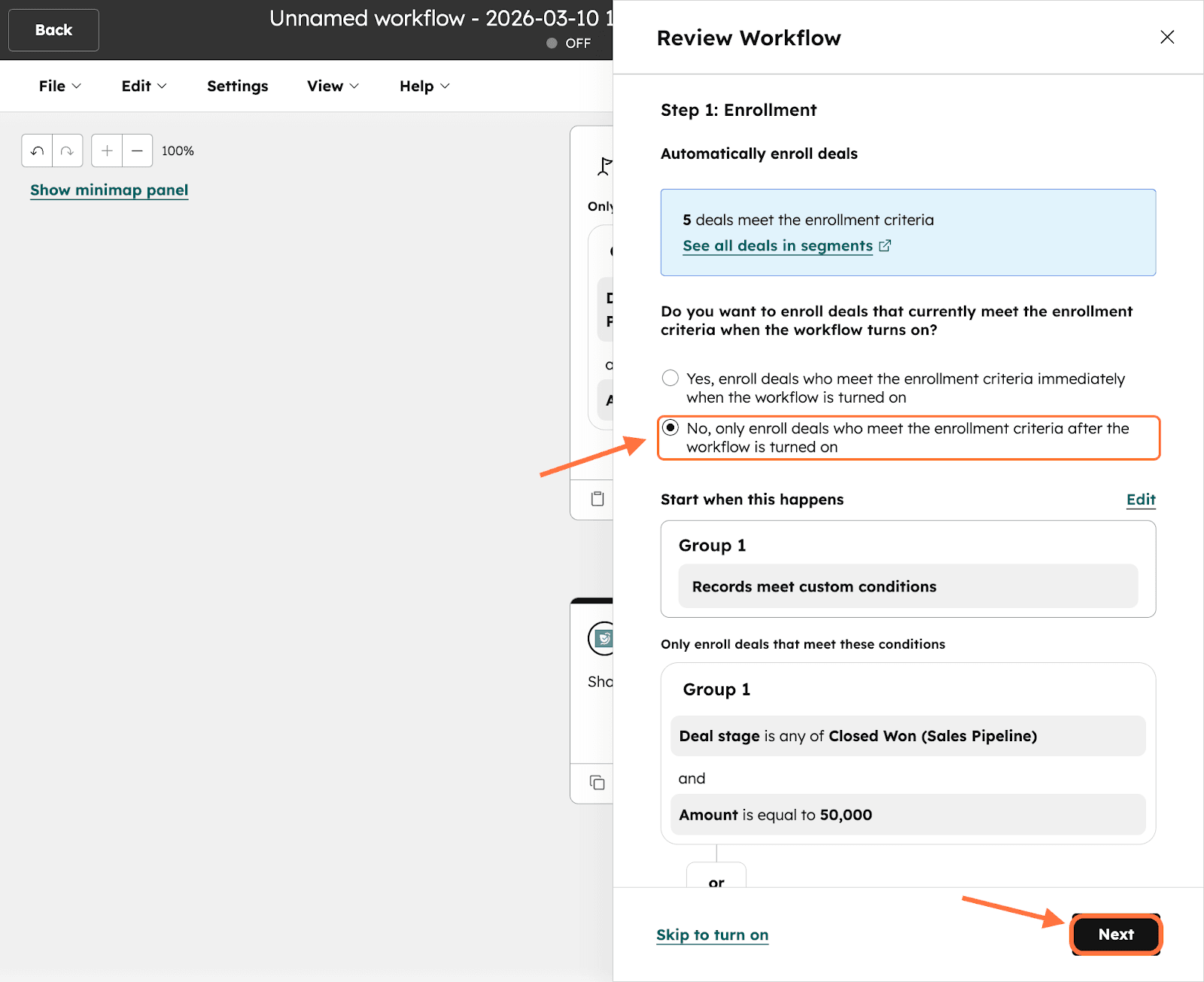
Task: Select 'Yes, enroll deals' radio option
Action: pyautogui.click(x=670, y=378)
